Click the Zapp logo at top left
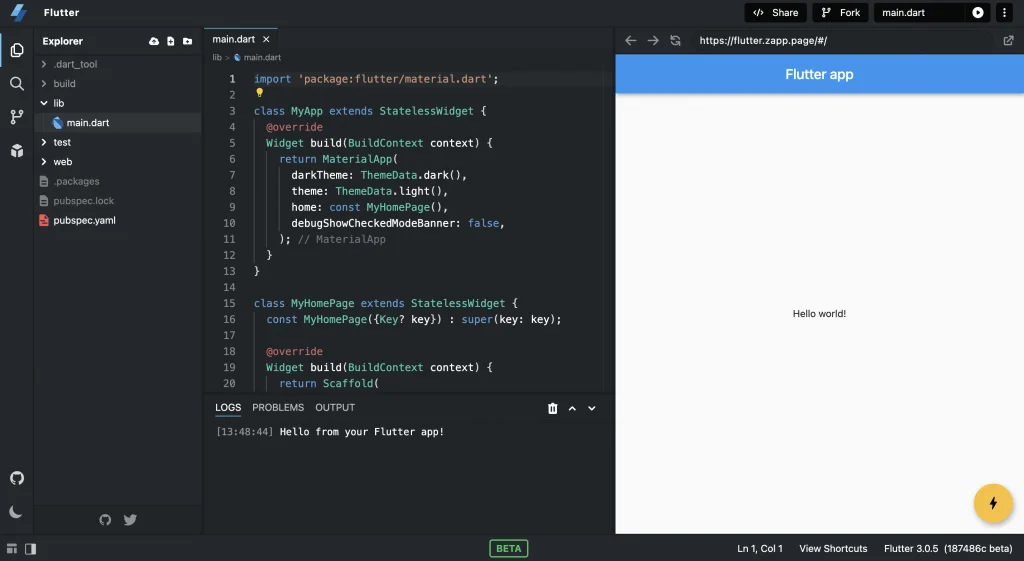Viewport: 1024px width, 561px height. (x=19, y=12)
